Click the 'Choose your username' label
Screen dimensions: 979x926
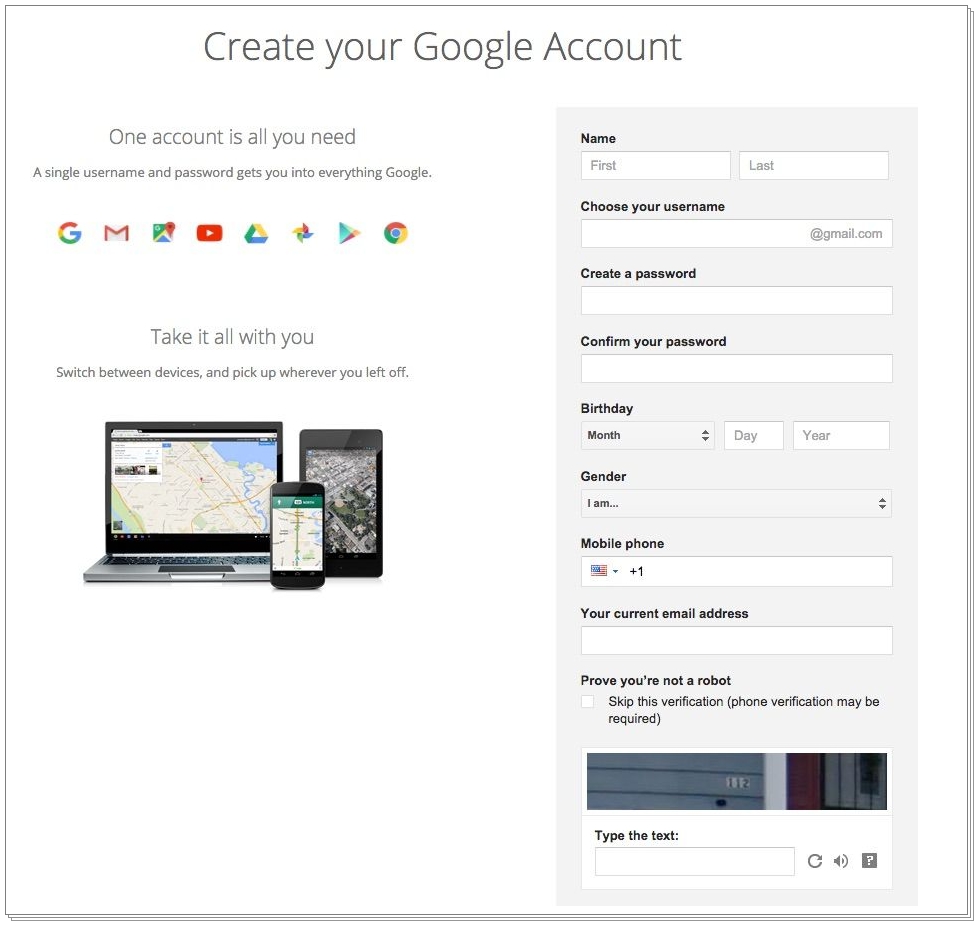point(652,207)
